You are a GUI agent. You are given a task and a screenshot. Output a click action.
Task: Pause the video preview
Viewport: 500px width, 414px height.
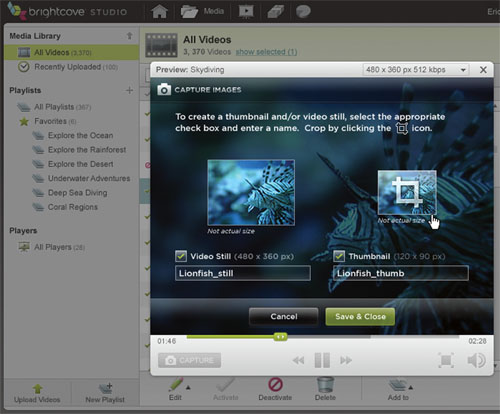pyautogui.click(x=322, y=360)
